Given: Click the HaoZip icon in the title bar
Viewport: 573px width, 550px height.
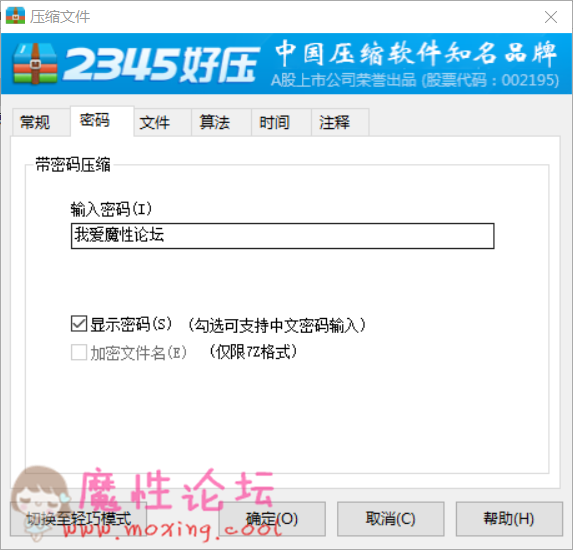Looking at the screenshot, I should pyautogui.click(x=15, y=16).
